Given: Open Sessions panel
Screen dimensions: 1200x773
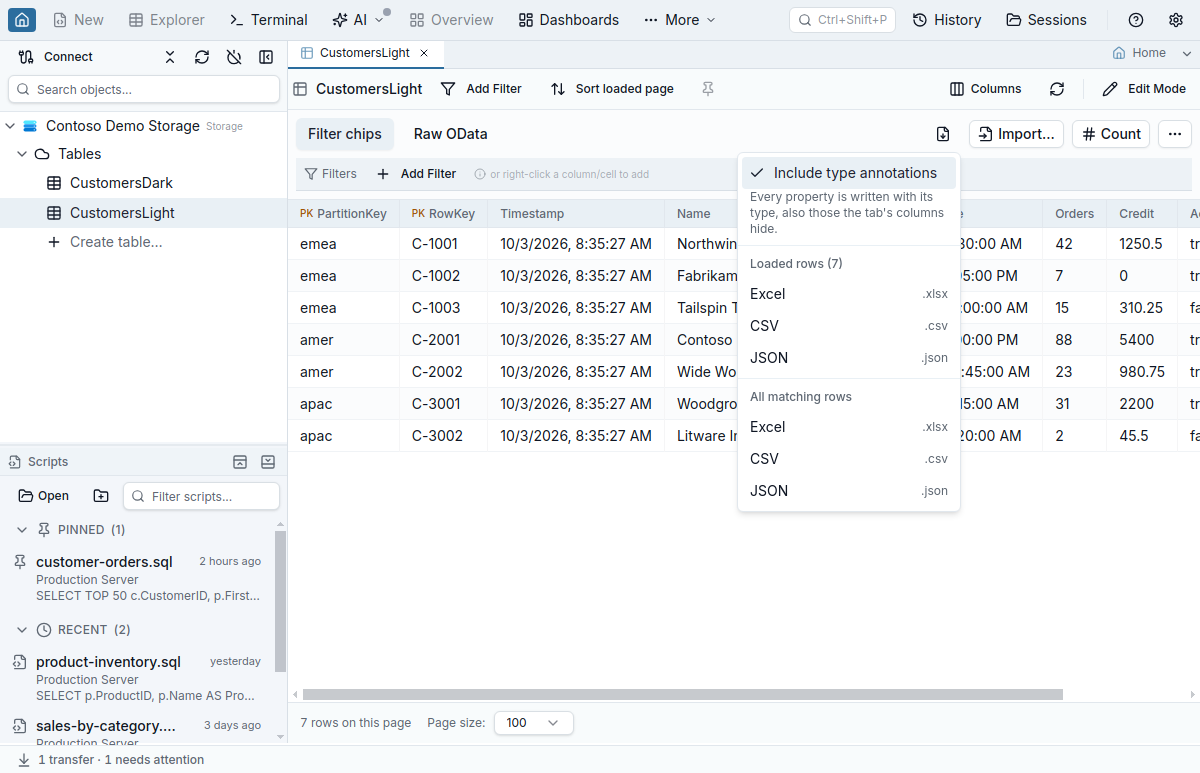Looking at the screenshot, I should pyautogui.click(x=1046, y=20).
